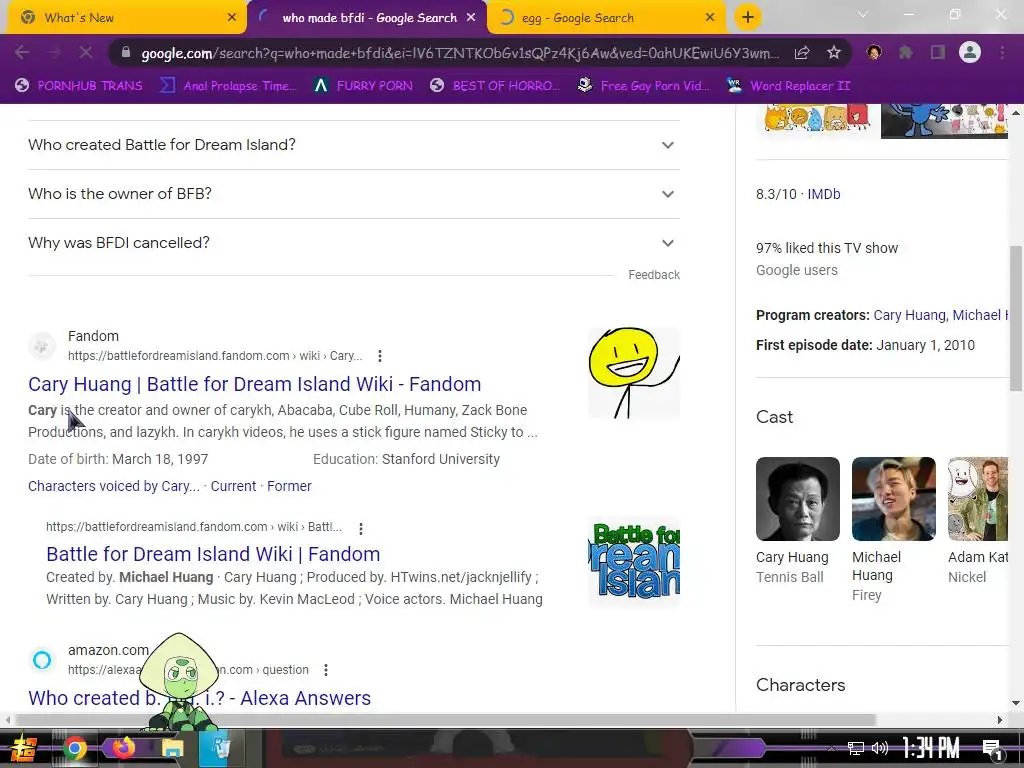This screenshot has width=1024, height=768.
Task: Open the Chrome profile avatar
Action: click(x=970, y=52)
